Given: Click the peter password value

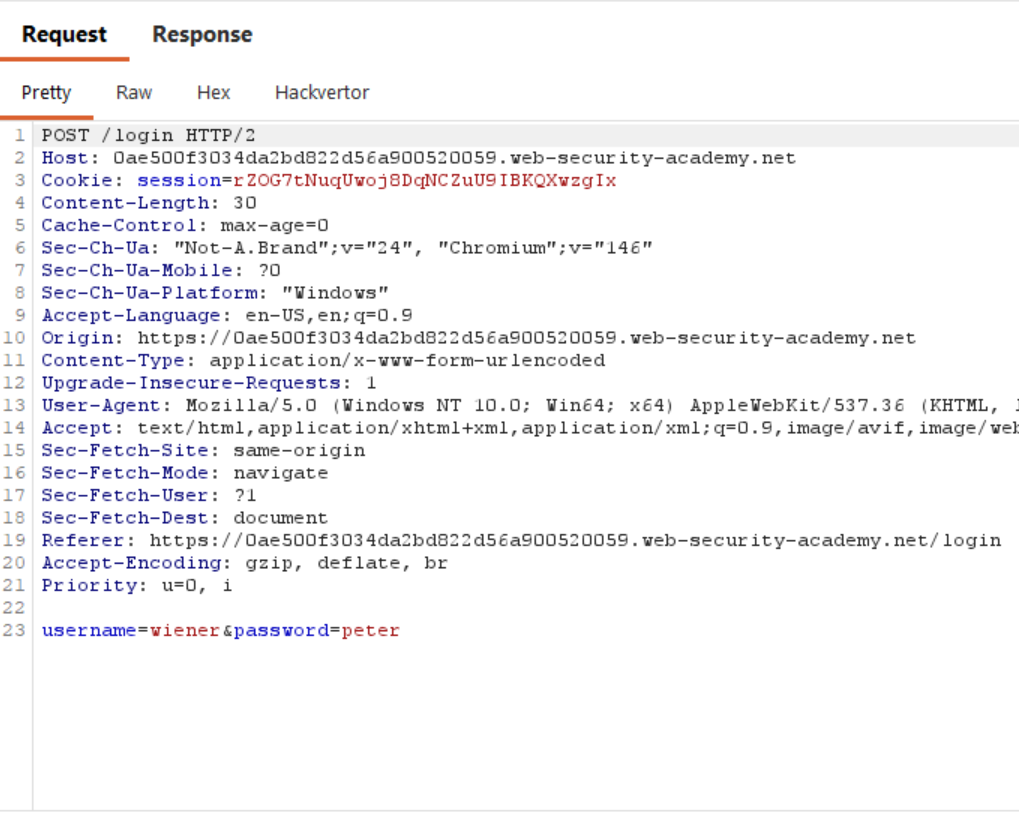Looking at the screenshot, I should pyautogui.click(x=370, y=630).
